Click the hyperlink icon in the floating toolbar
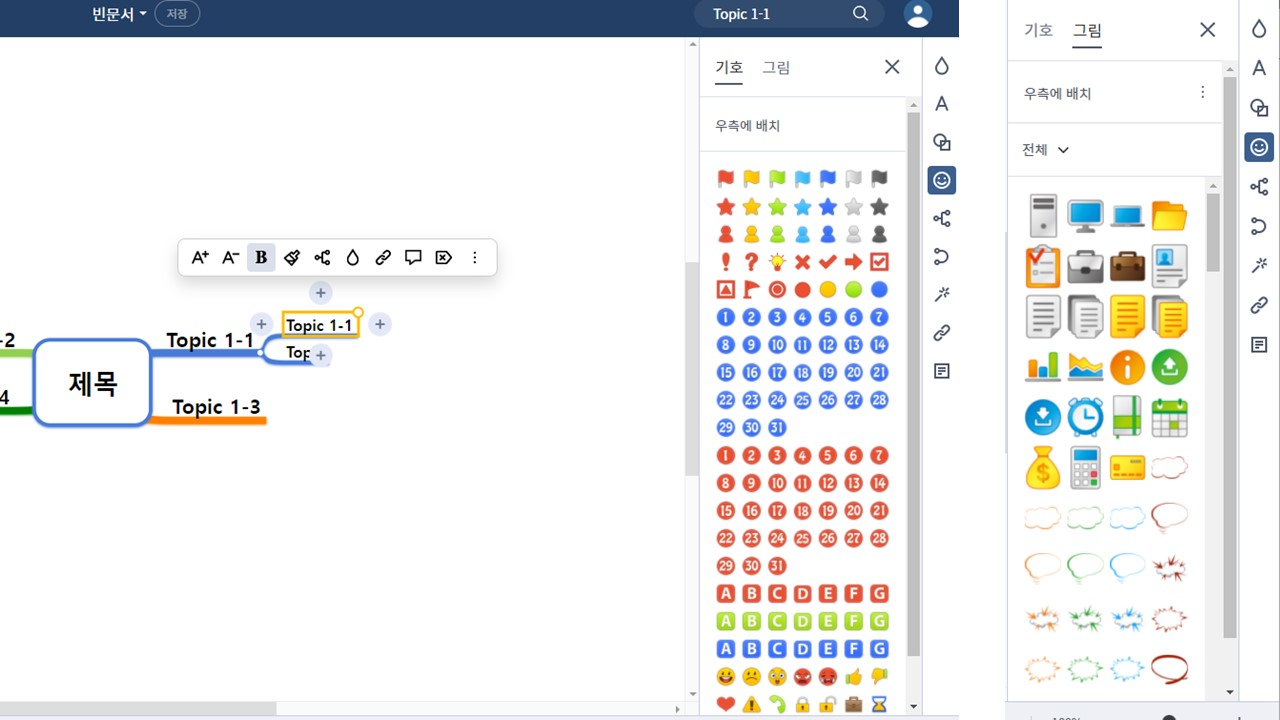The width and height of the screenshot is (1280, 720). [383, 258]
